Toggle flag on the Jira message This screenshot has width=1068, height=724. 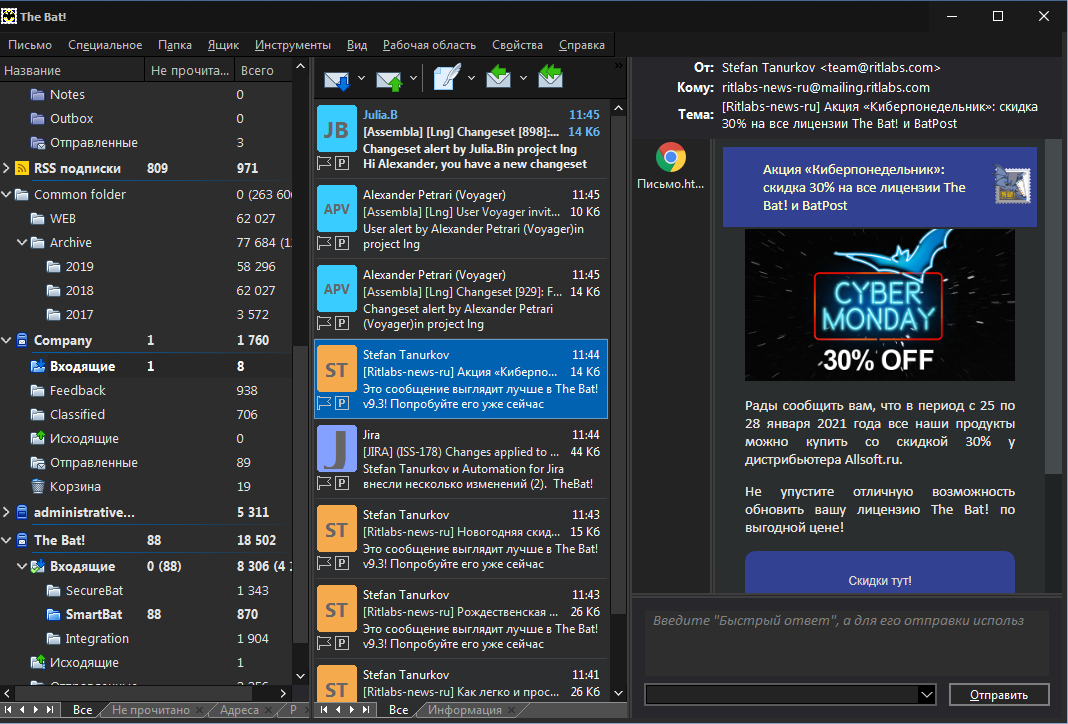pos(324,483)
